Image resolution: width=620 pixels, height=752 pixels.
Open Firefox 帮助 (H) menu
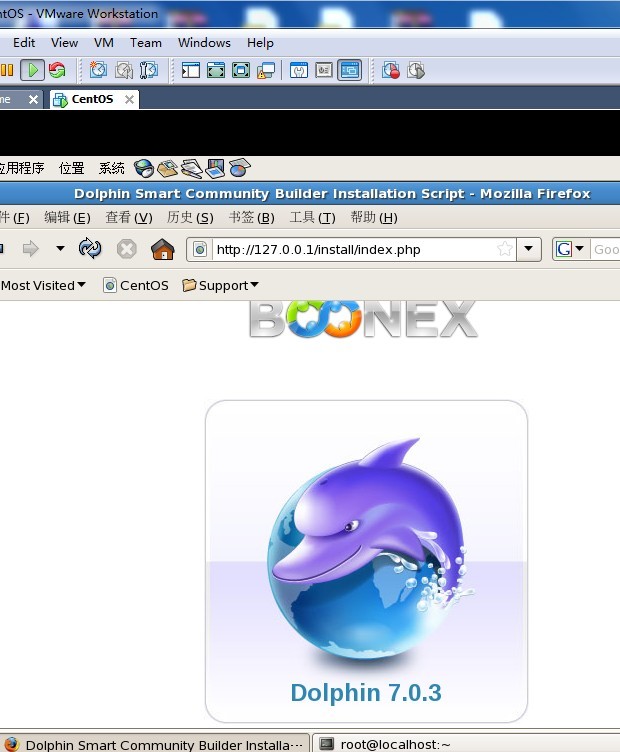coord(374,218)
